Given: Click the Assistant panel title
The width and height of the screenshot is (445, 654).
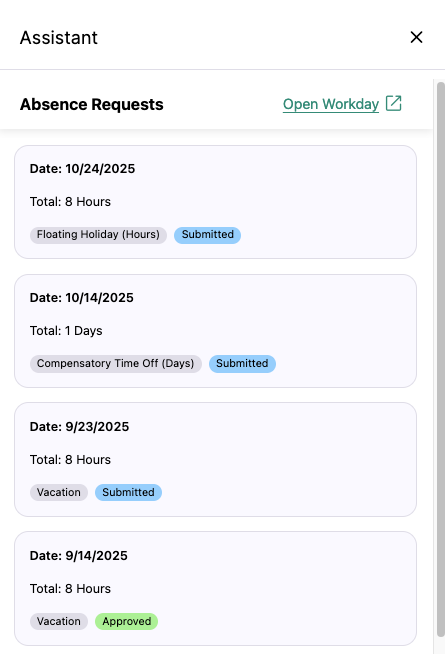Looking at the screenshot, I should [59, 38].
